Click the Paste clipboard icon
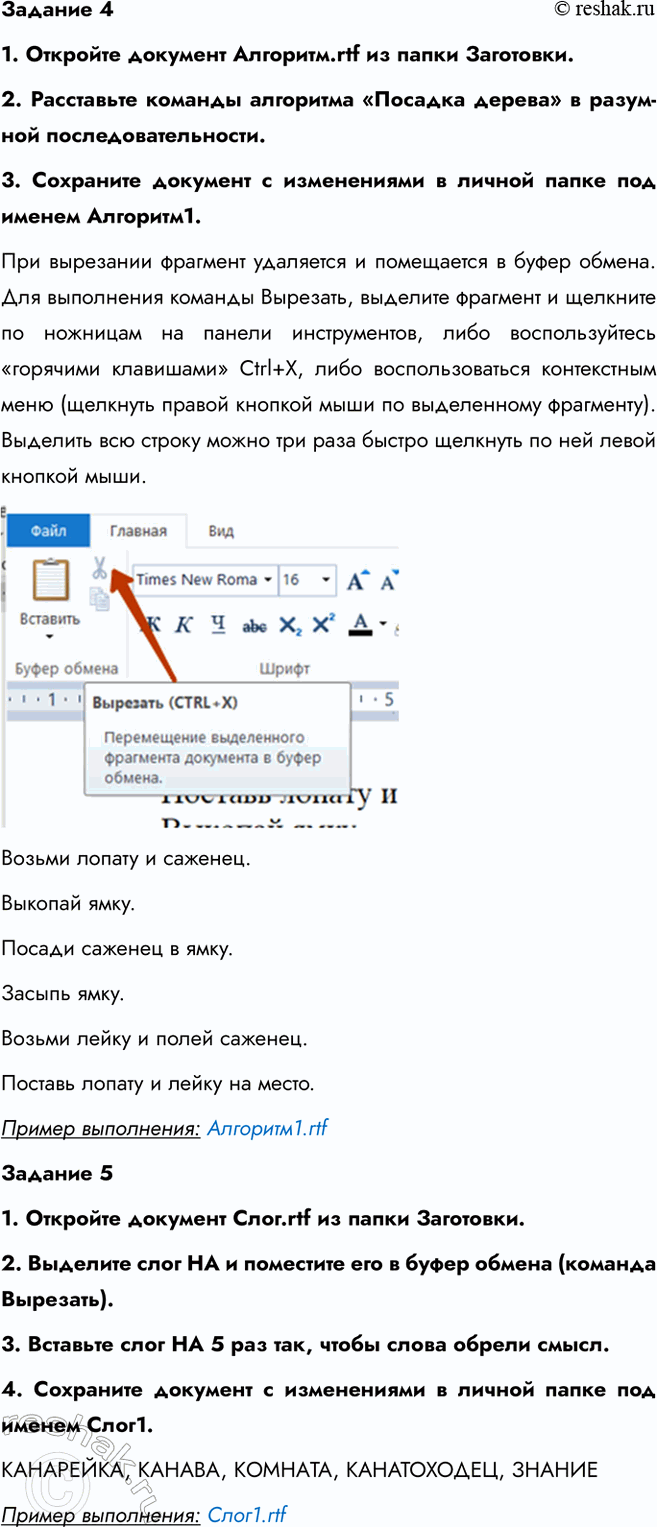 tap(50, 580)
